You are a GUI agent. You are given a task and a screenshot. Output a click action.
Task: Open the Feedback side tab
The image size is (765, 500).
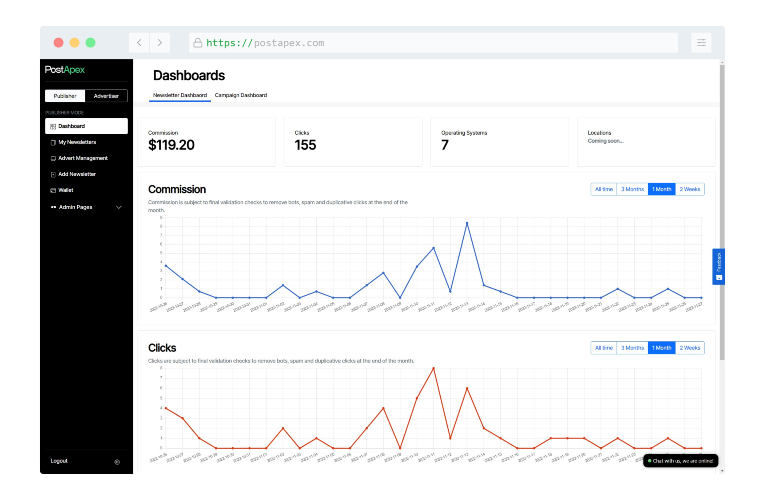coord(718,266)
